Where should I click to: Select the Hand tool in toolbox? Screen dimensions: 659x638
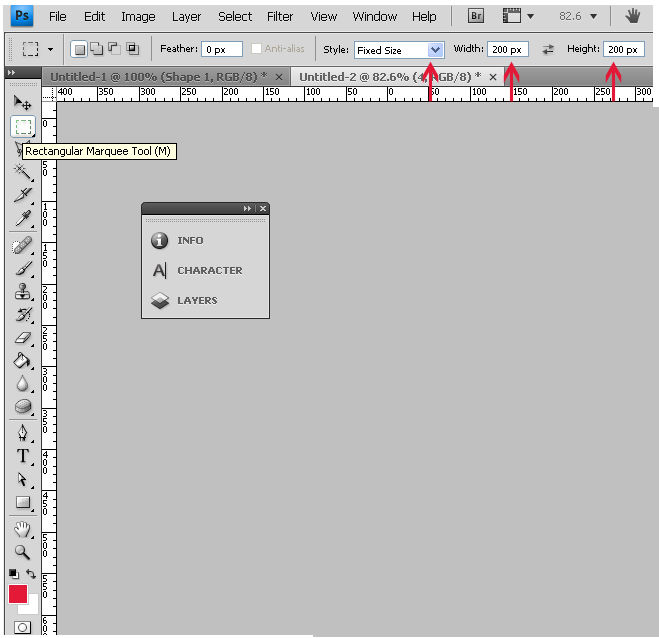pos(22,529)
